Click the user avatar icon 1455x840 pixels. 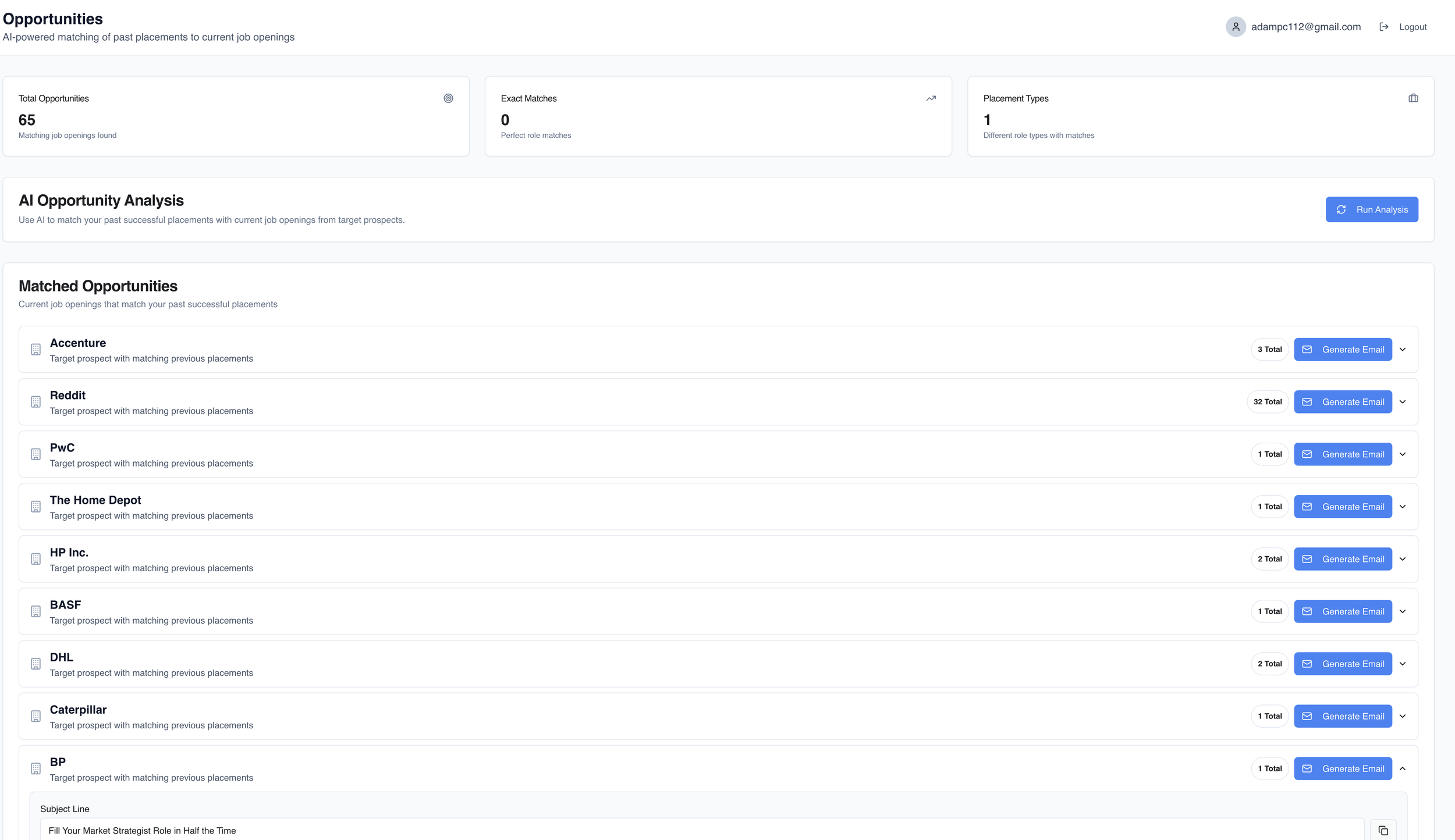pos(1235,27)
